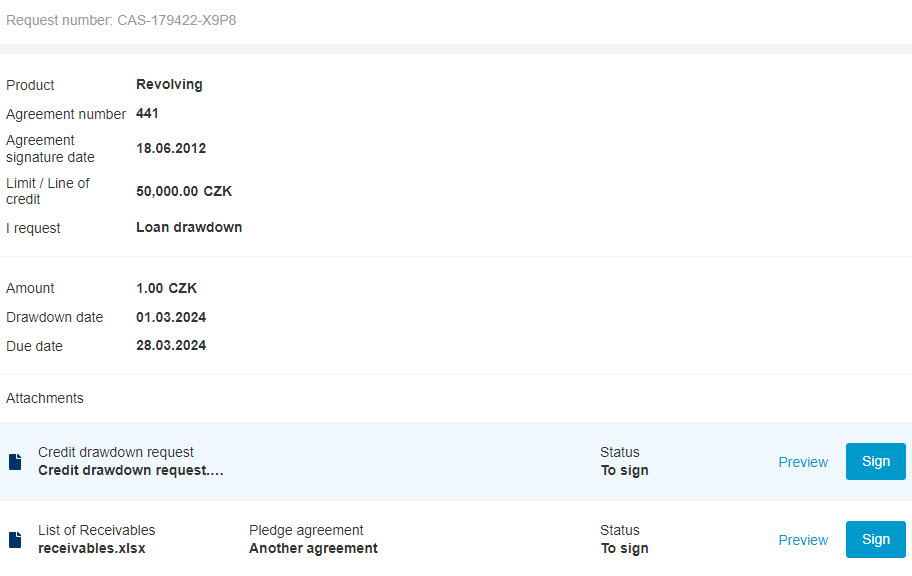Click the receivables.xlsx document icon

coord(15,540)
